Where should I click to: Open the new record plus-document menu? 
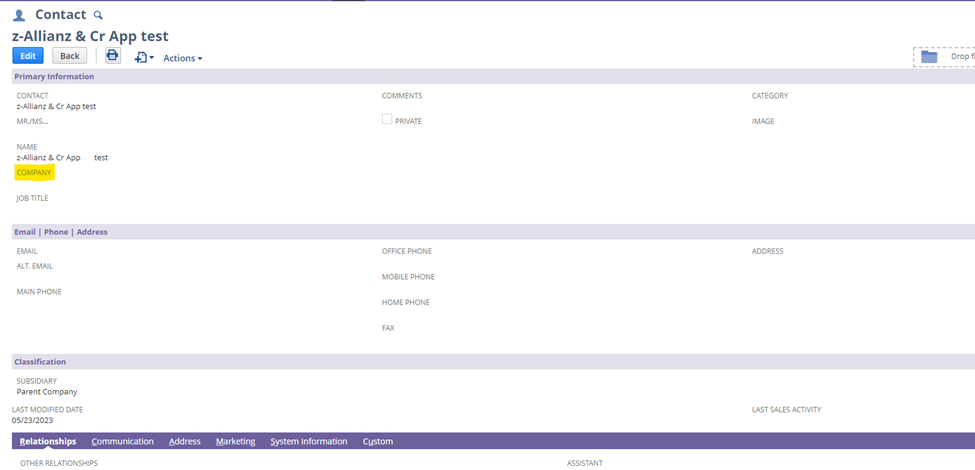click(144, 58)
